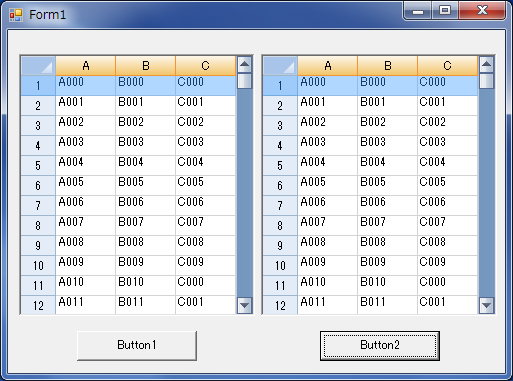513x381 pixels.
Task: Click the right grid's scrollbar track area
Action: pyautogui.click(x=487, y=193)
